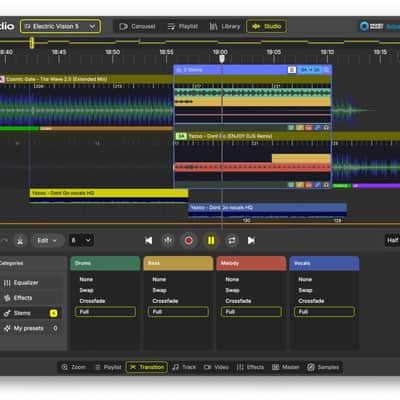
Task: Open the Playlist view in the top bar
Action: 183,26
